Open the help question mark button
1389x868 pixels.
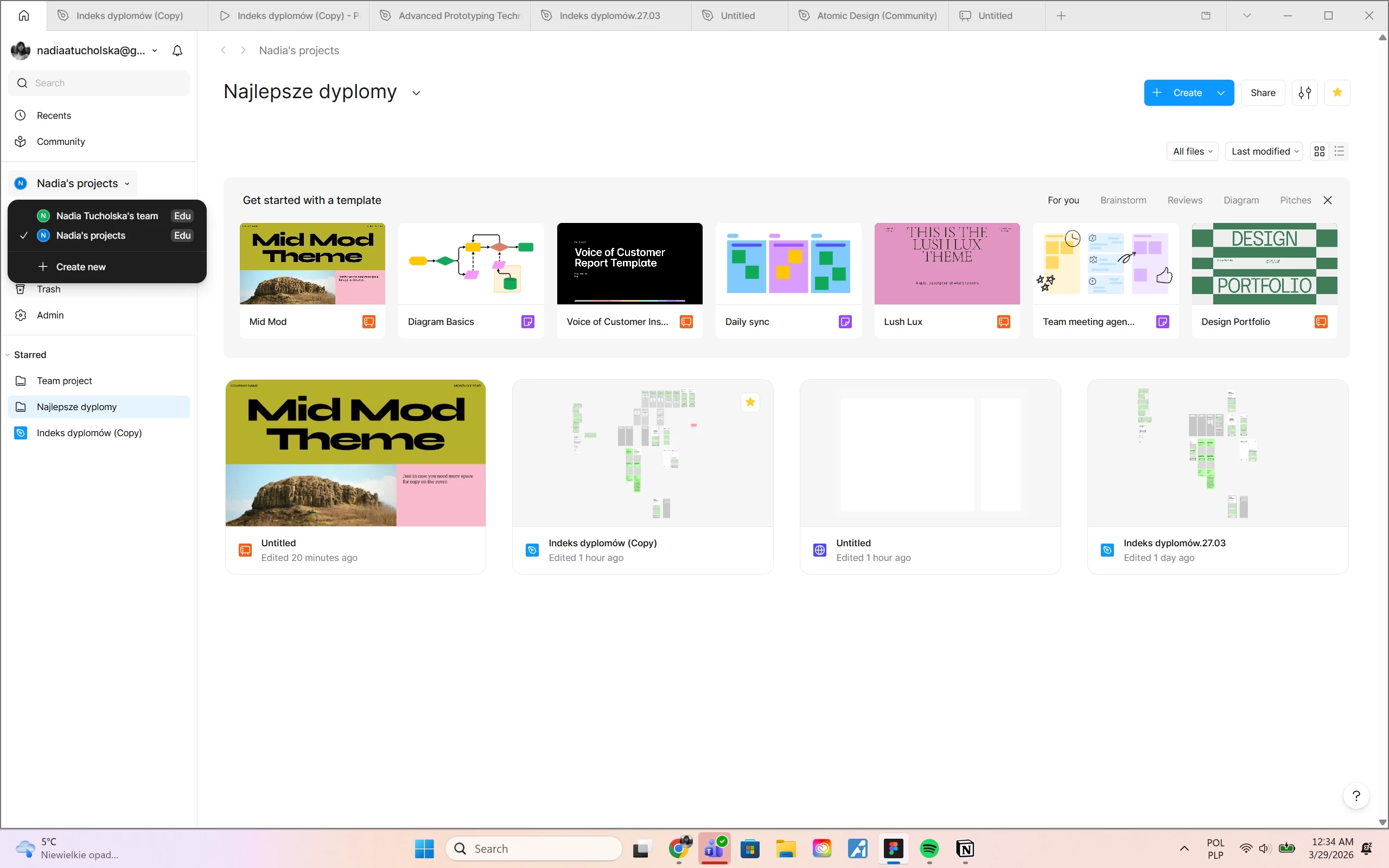tap(1356, 796)
